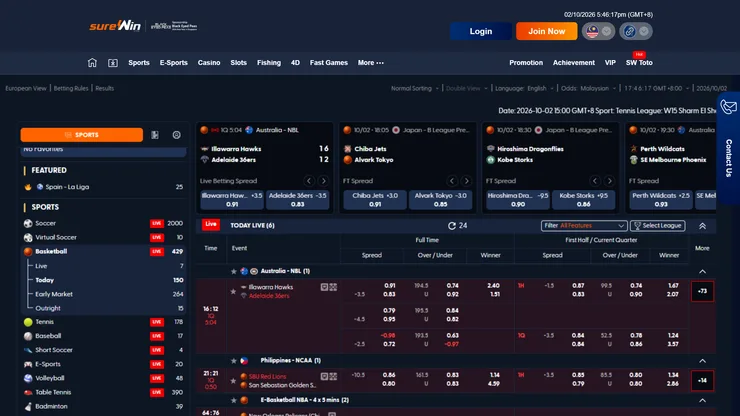Collapse all leagues with double chevron icon
This screenshot has height=416, width=740.
[702, 226]
